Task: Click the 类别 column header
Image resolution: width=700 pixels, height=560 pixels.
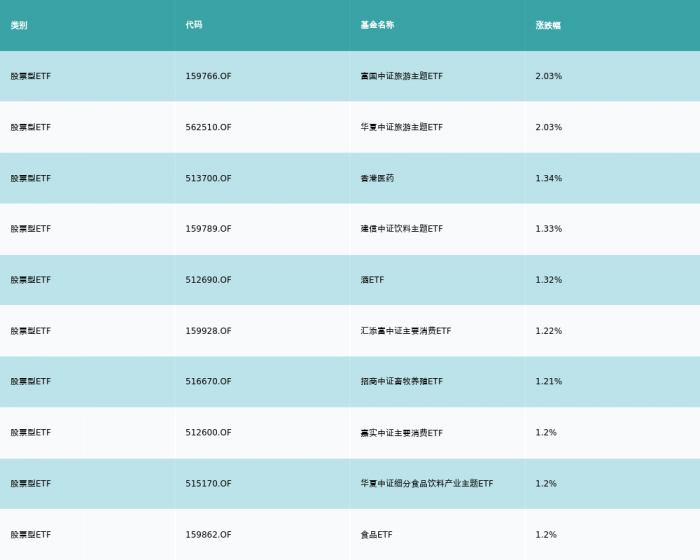Action: [x=19, y=25]
